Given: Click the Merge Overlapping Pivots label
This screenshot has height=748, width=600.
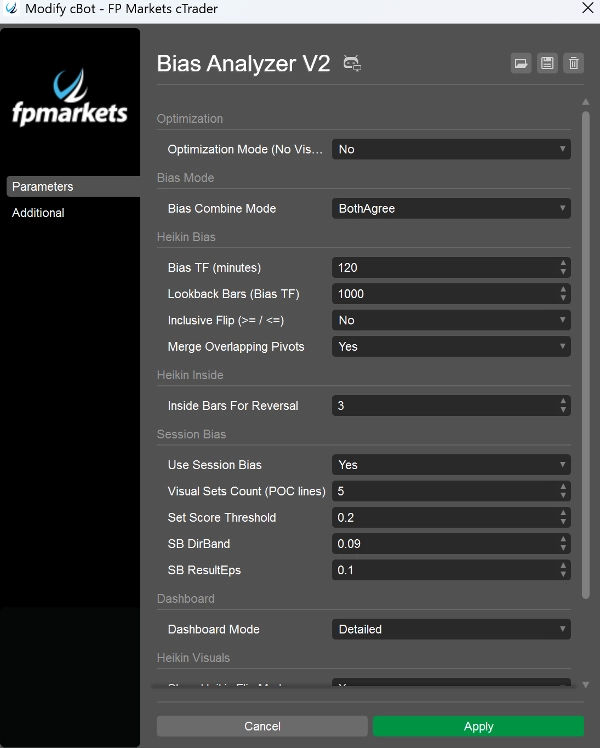Looking at the screenshot, I should pos(236,347).
